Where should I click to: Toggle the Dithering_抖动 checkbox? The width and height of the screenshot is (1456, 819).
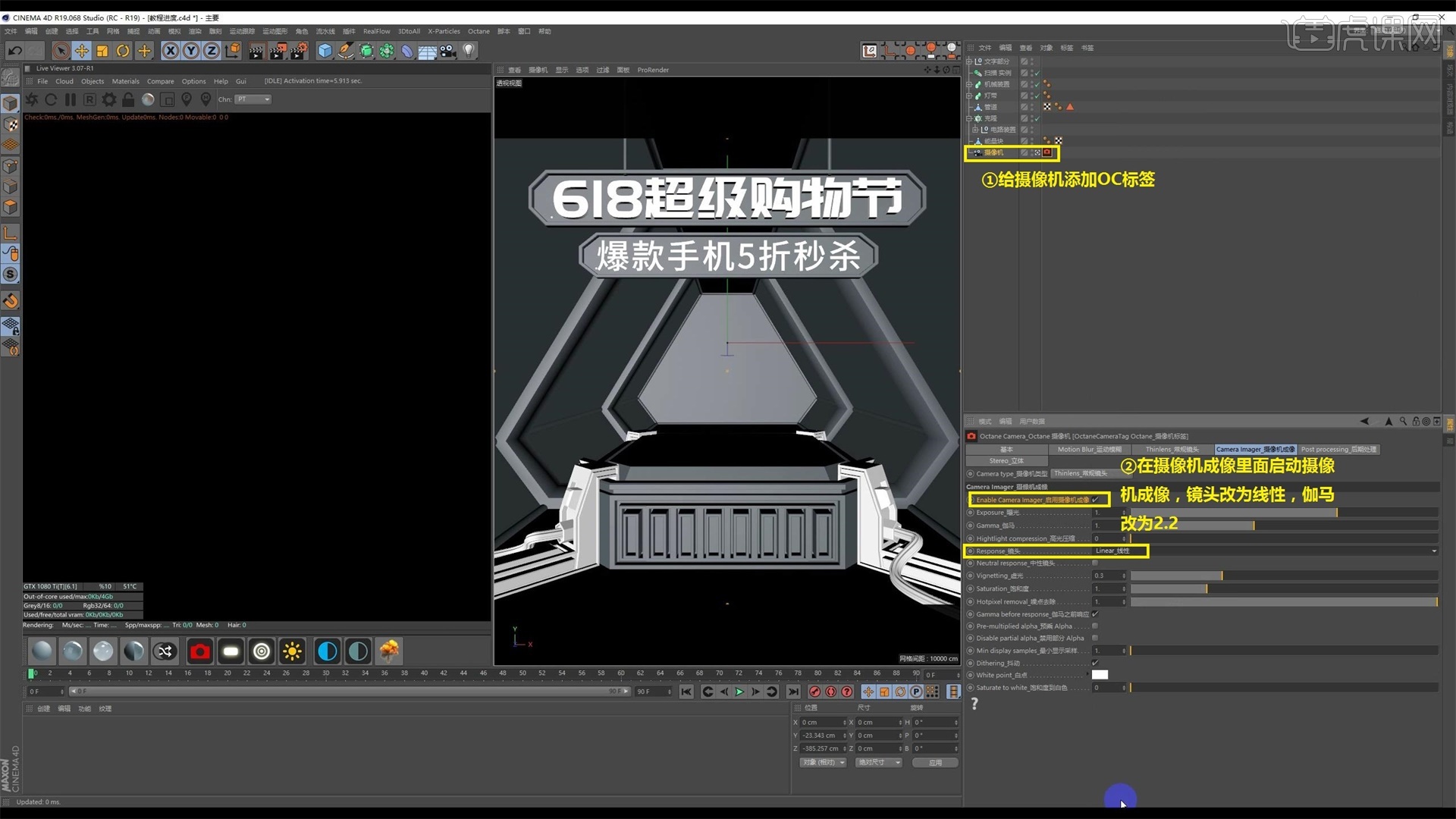point(1094,663)
